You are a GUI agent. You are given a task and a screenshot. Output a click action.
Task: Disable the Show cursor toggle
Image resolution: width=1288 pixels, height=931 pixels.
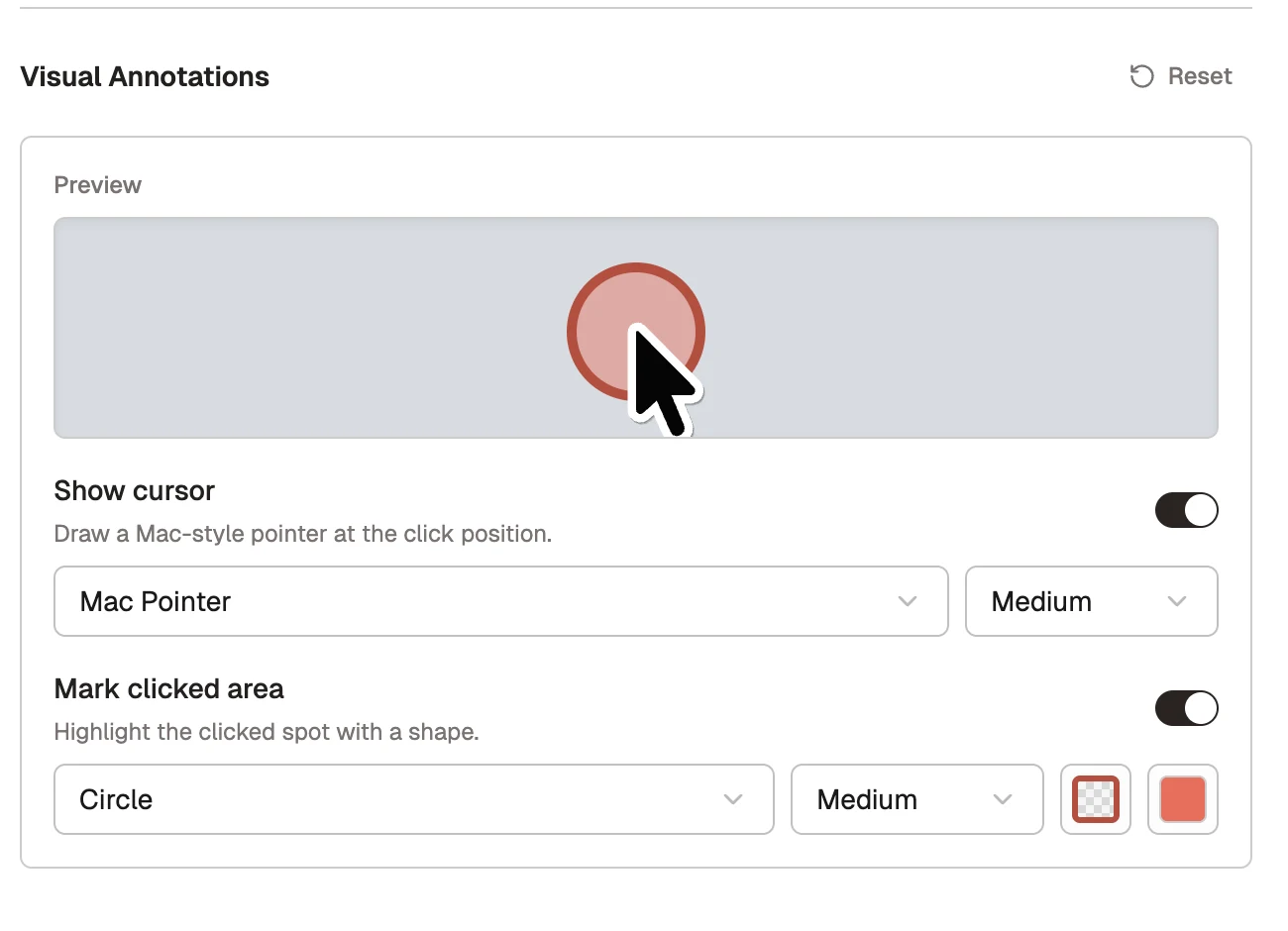point(1186,510)
